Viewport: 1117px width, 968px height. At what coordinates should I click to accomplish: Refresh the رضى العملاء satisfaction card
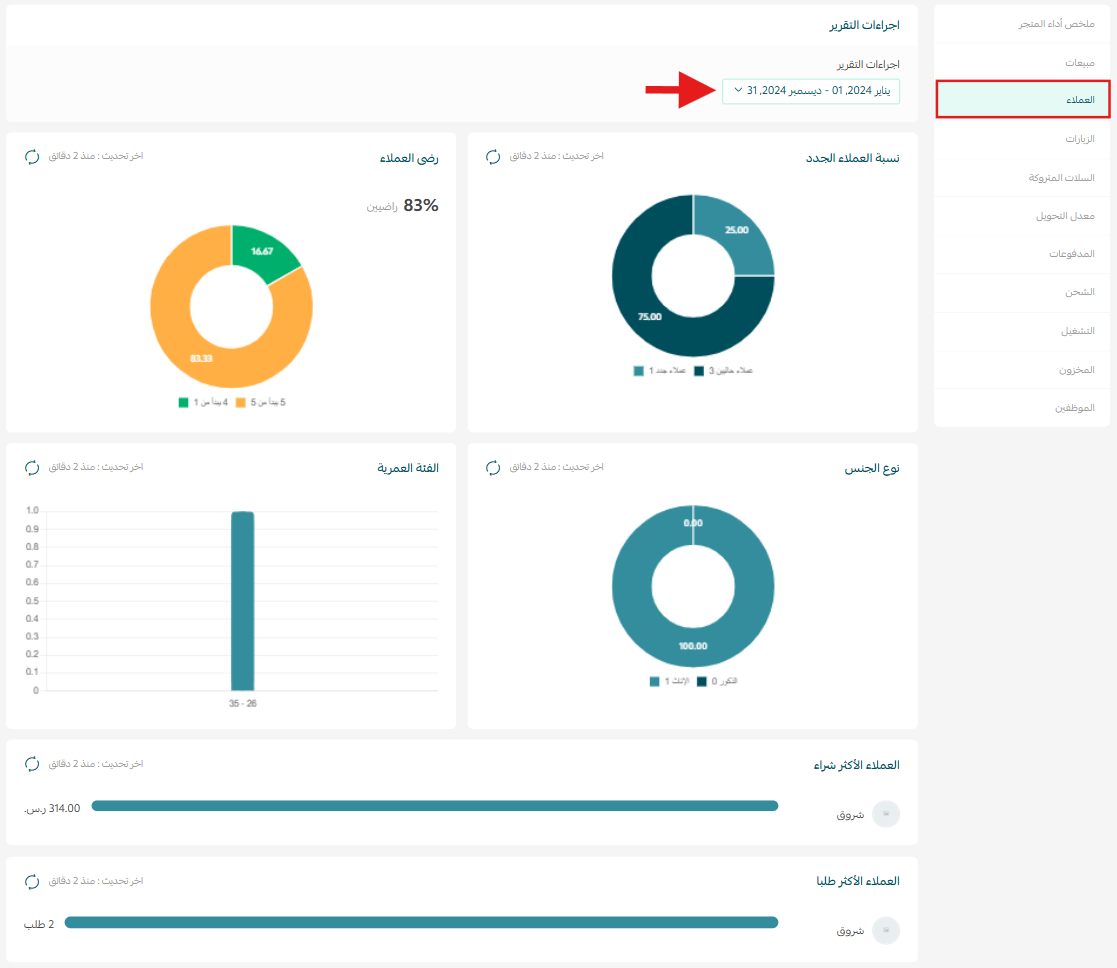click(32, 157)
